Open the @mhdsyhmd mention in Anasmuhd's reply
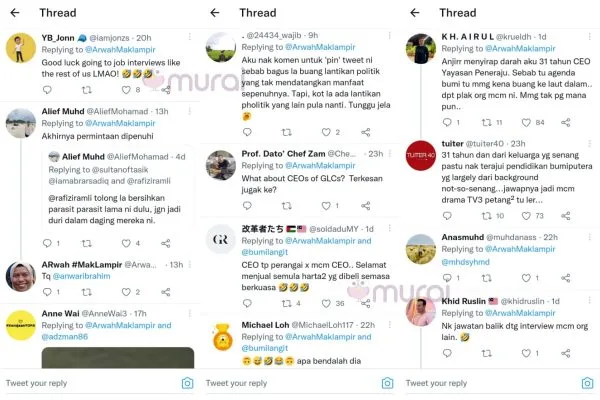 pyautogui.click(x=465, y=262)
